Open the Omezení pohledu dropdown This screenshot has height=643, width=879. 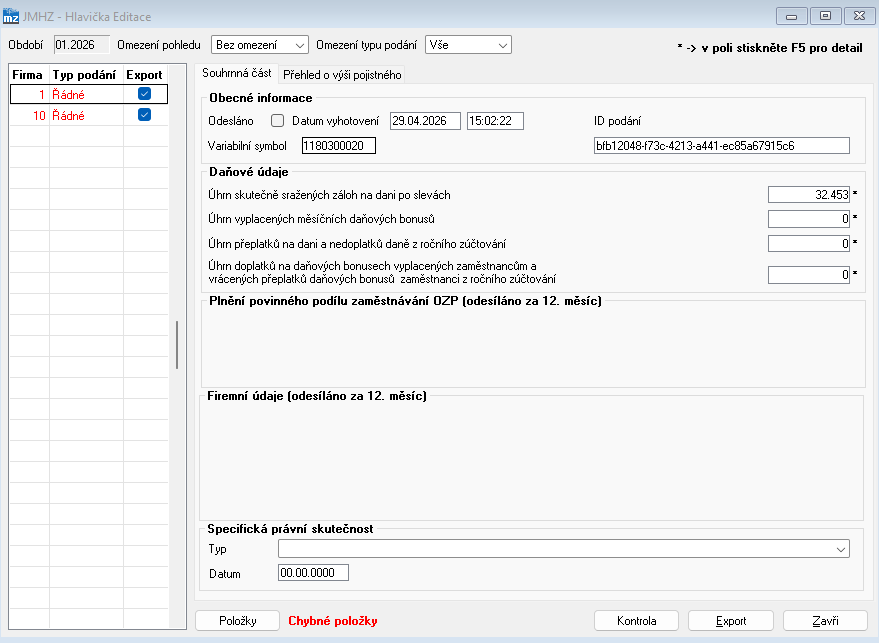tap(260, 45)
